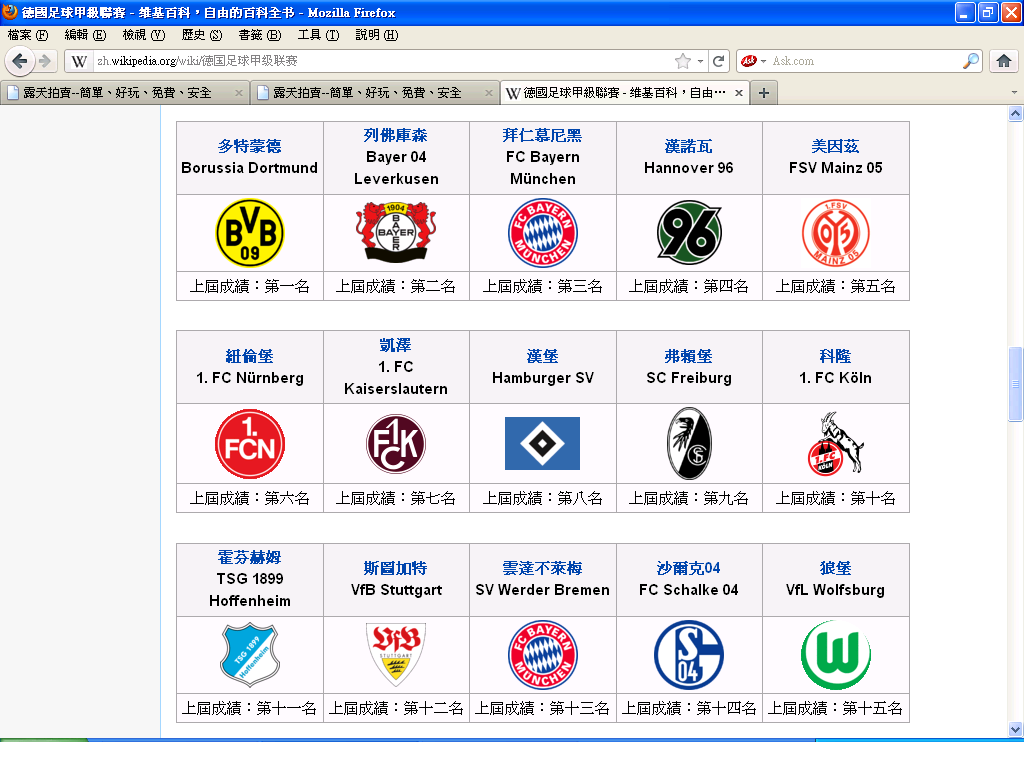Reload the page with refresh icon

pos(719,61)
